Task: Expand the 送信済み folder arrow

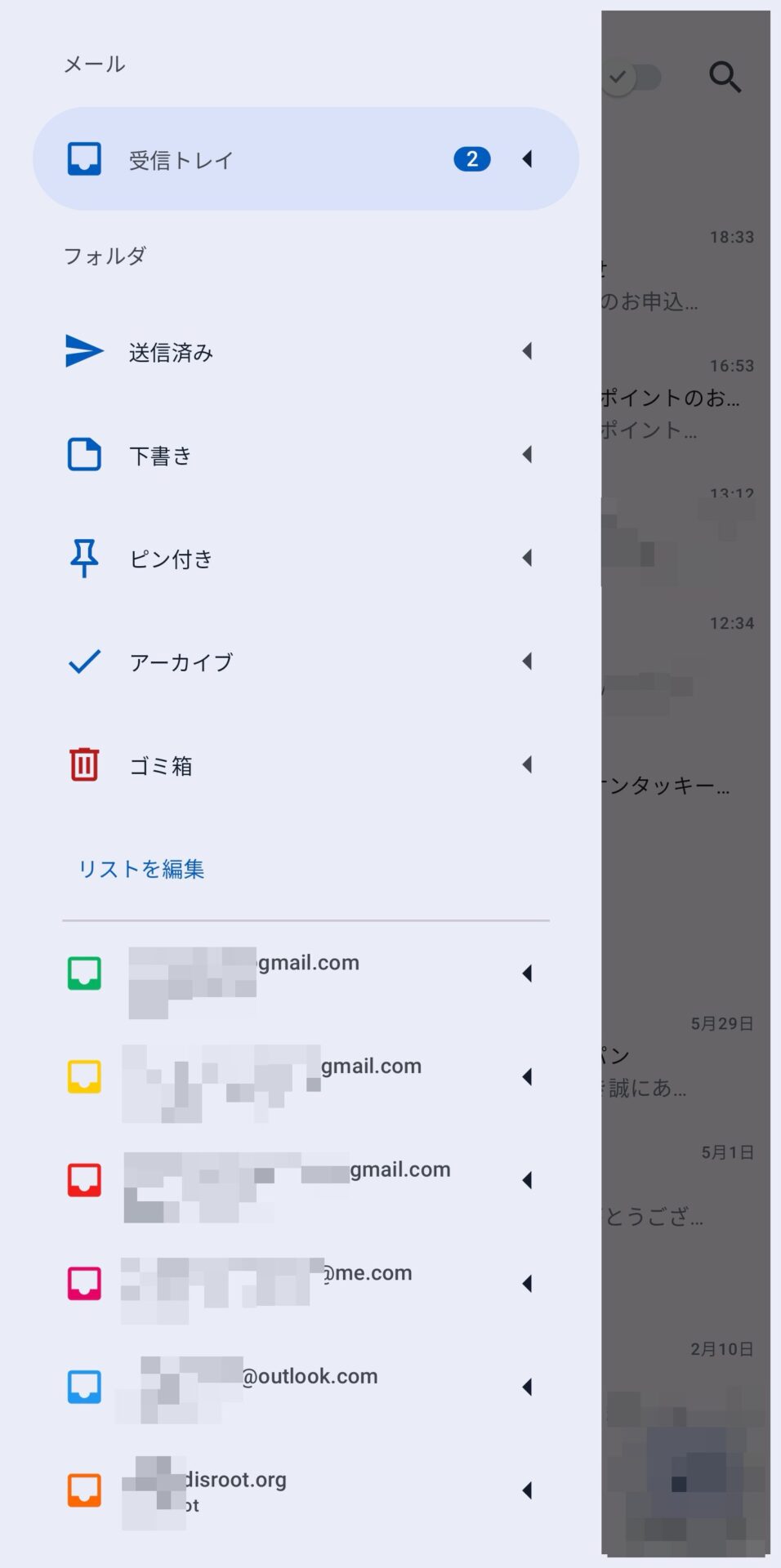Action: click(x=527, y=351)
